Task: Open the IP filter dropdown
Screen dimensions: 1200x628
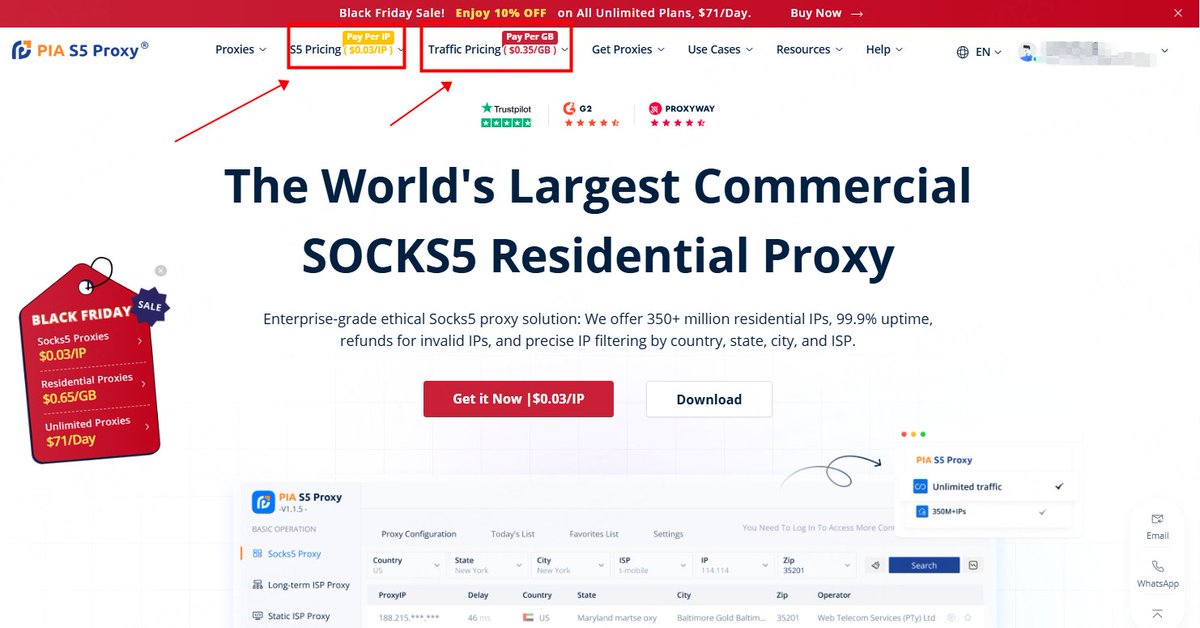Action: pyautogui.click(x=736, y=565)
